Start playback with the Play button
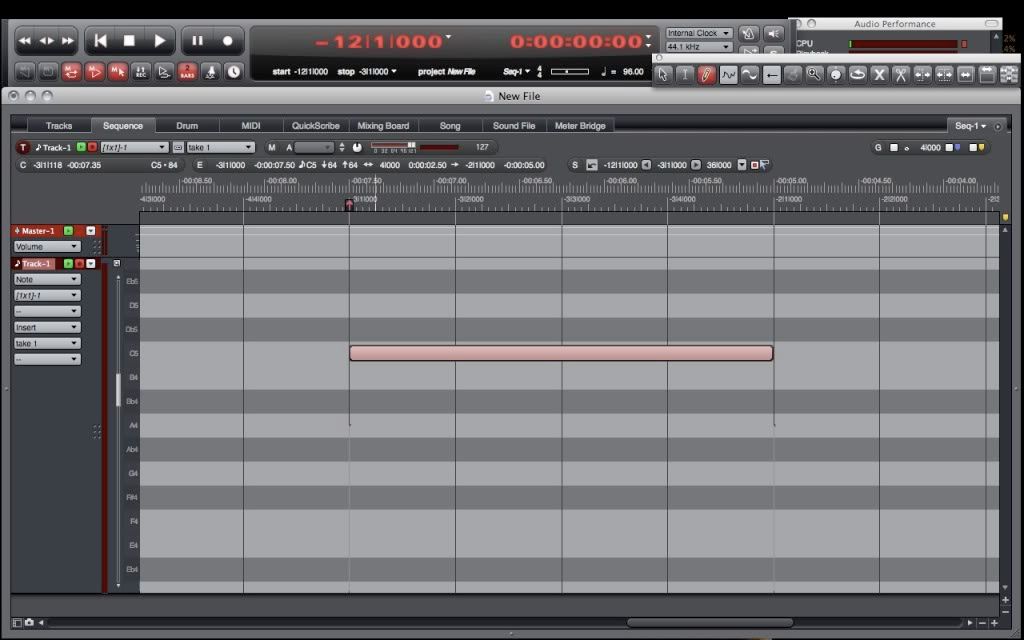Image resolution: width=1024 pixels, height=640 pixels. point(159,41)
